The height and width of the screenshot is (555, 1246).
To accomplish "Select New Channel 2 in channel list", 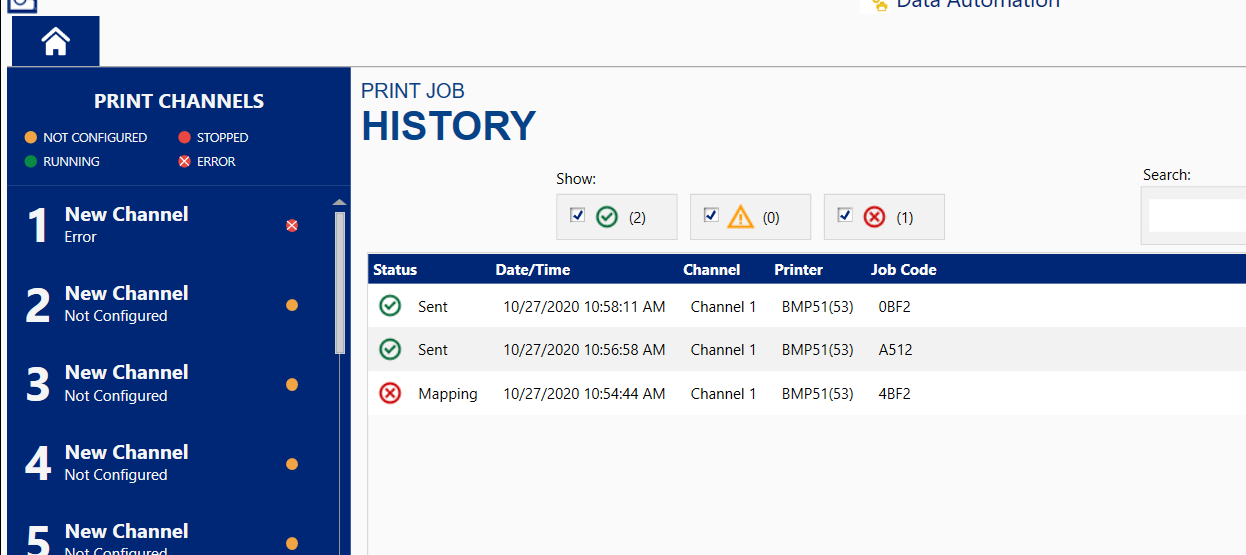I will pos(126,304).
